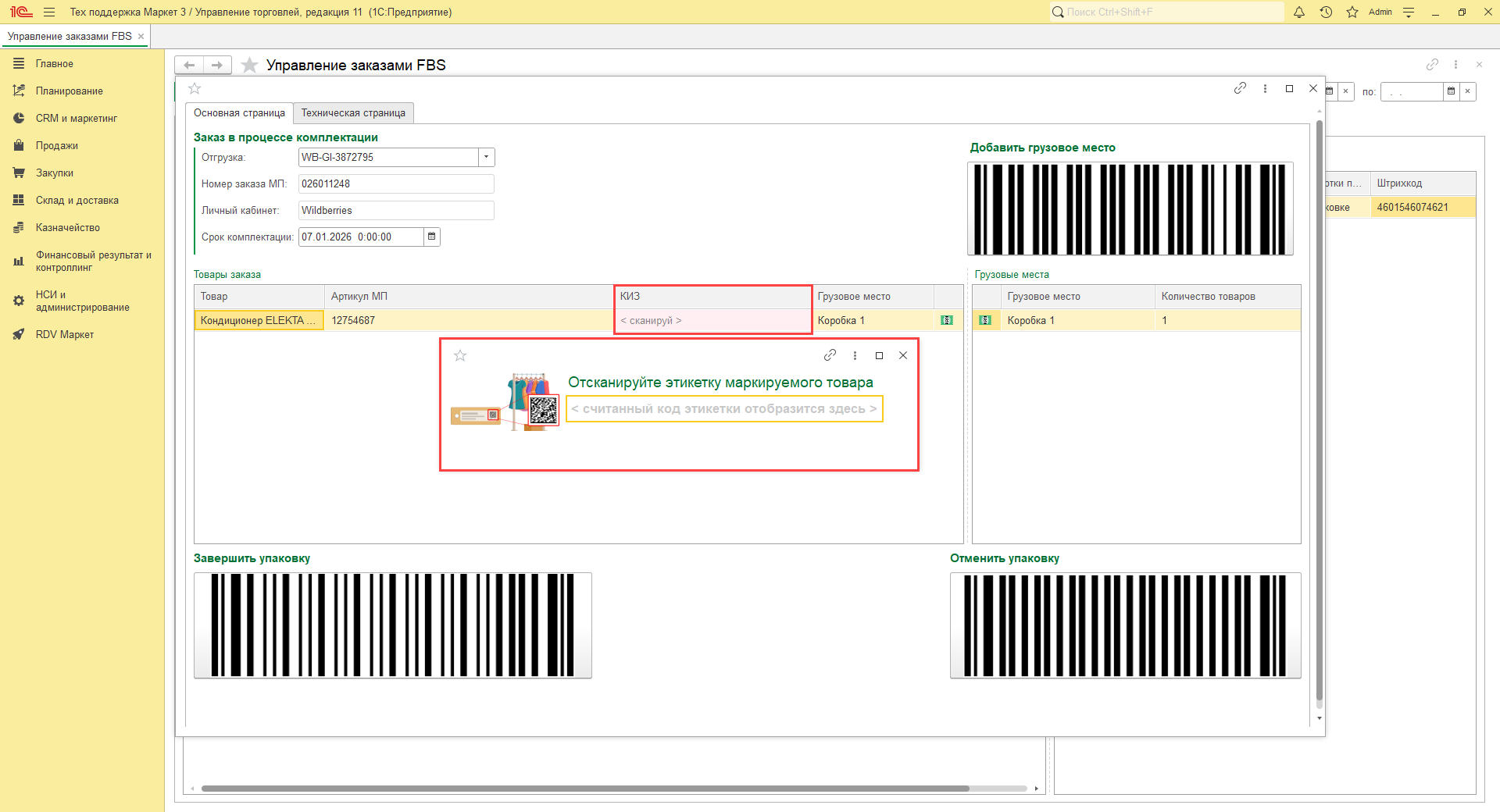Open RDV Маркет section
Image resolution: width=1500 pixels, height=812 pixels.
click(64, 335)
